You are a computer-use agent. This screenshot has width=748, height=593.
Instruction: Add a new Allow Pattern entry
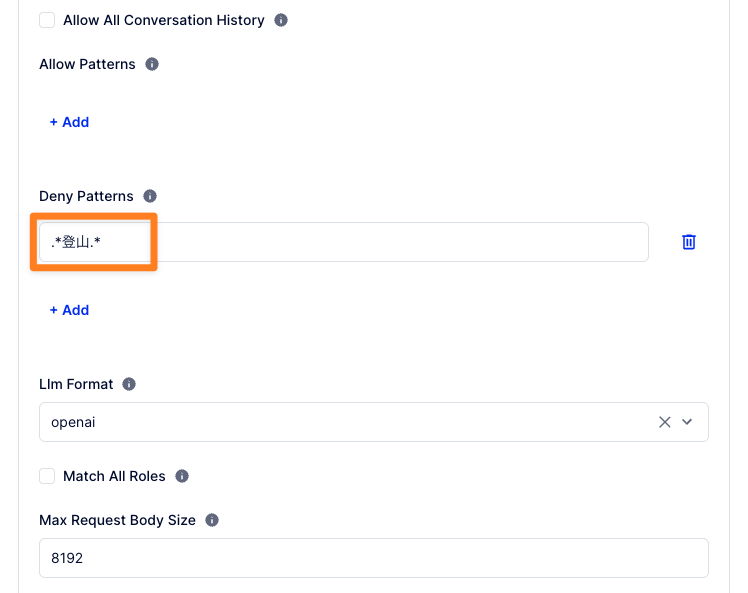[69, 122]
